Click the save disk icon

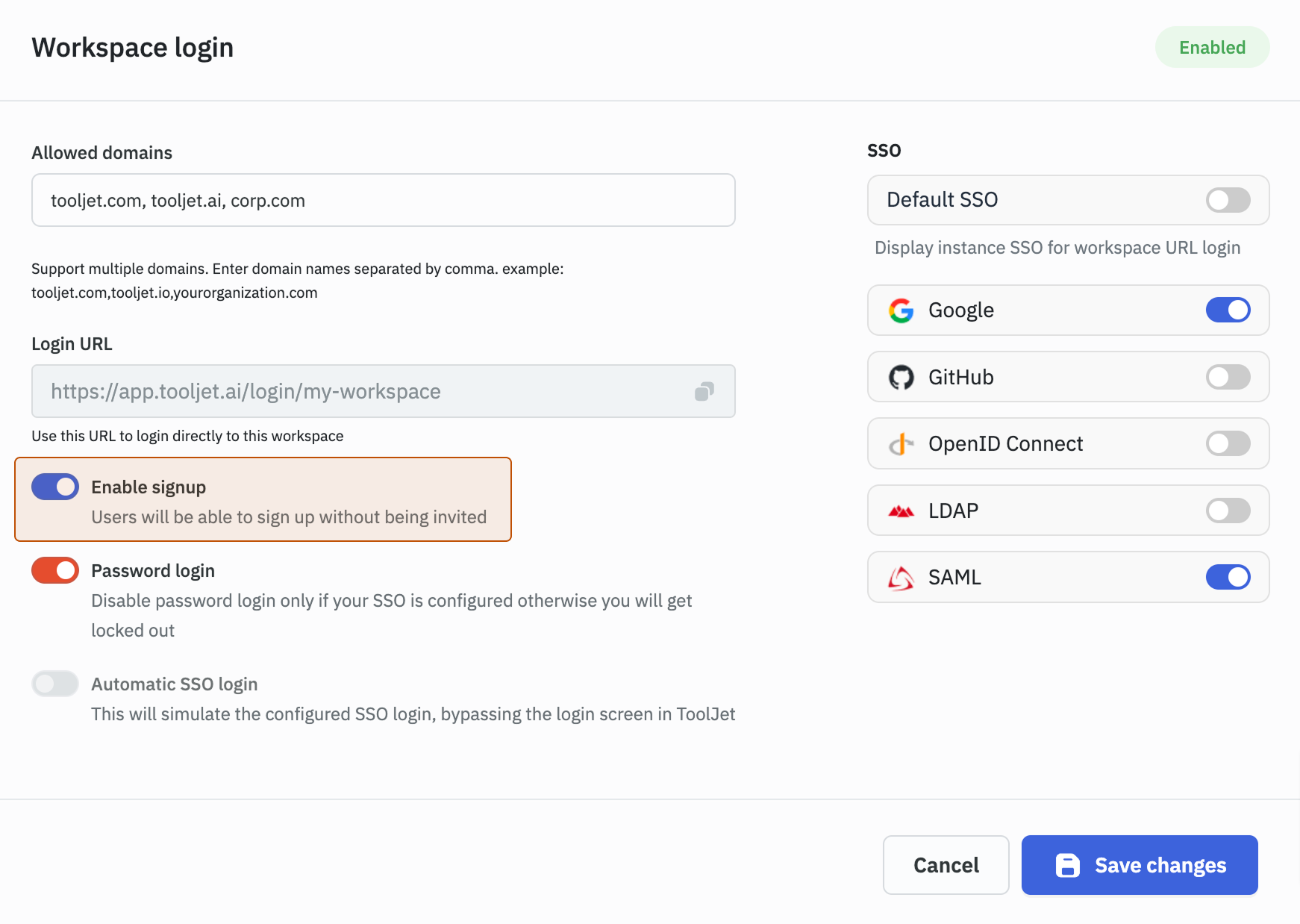point(1069,865)
